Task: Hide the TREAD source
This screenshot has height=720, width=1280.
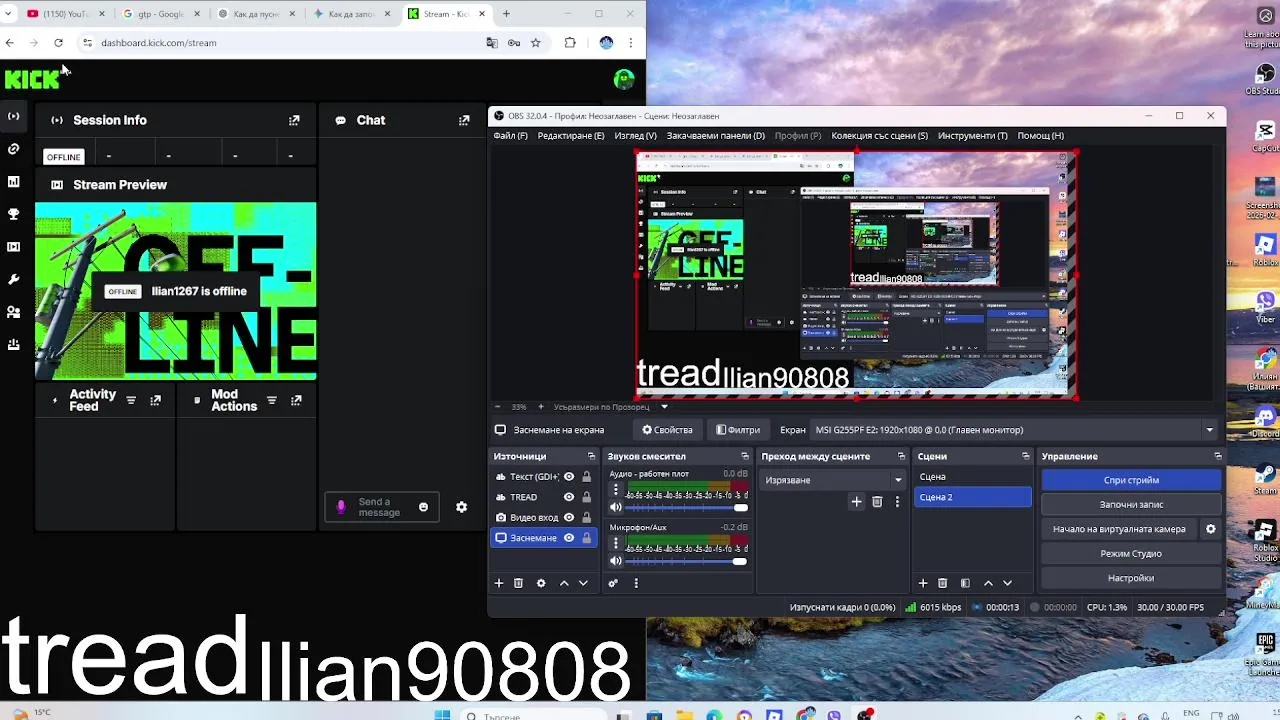Action: click(569, 497)
